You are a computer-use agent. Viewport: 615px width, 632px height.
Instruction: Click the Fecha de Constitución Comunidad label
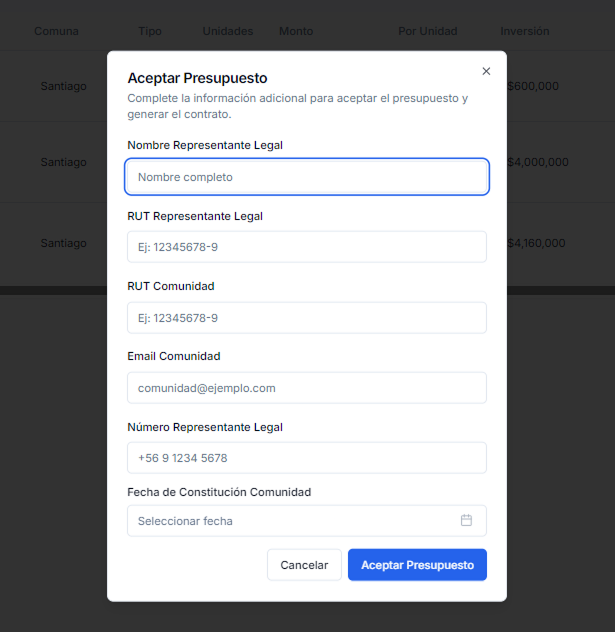[x=219, y=492]
